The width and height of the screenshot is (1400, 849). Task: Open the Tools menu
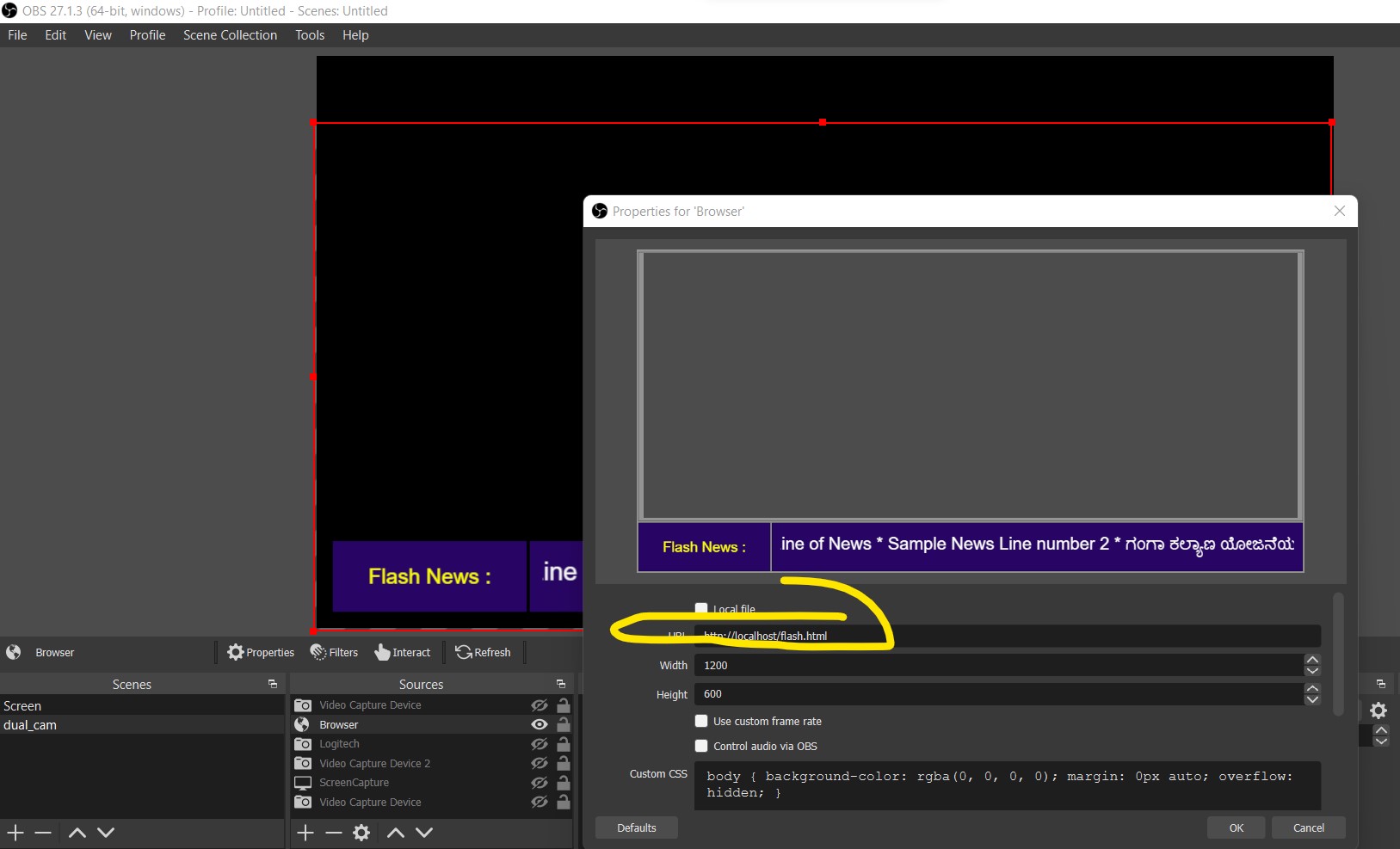(x=309, y=35)
